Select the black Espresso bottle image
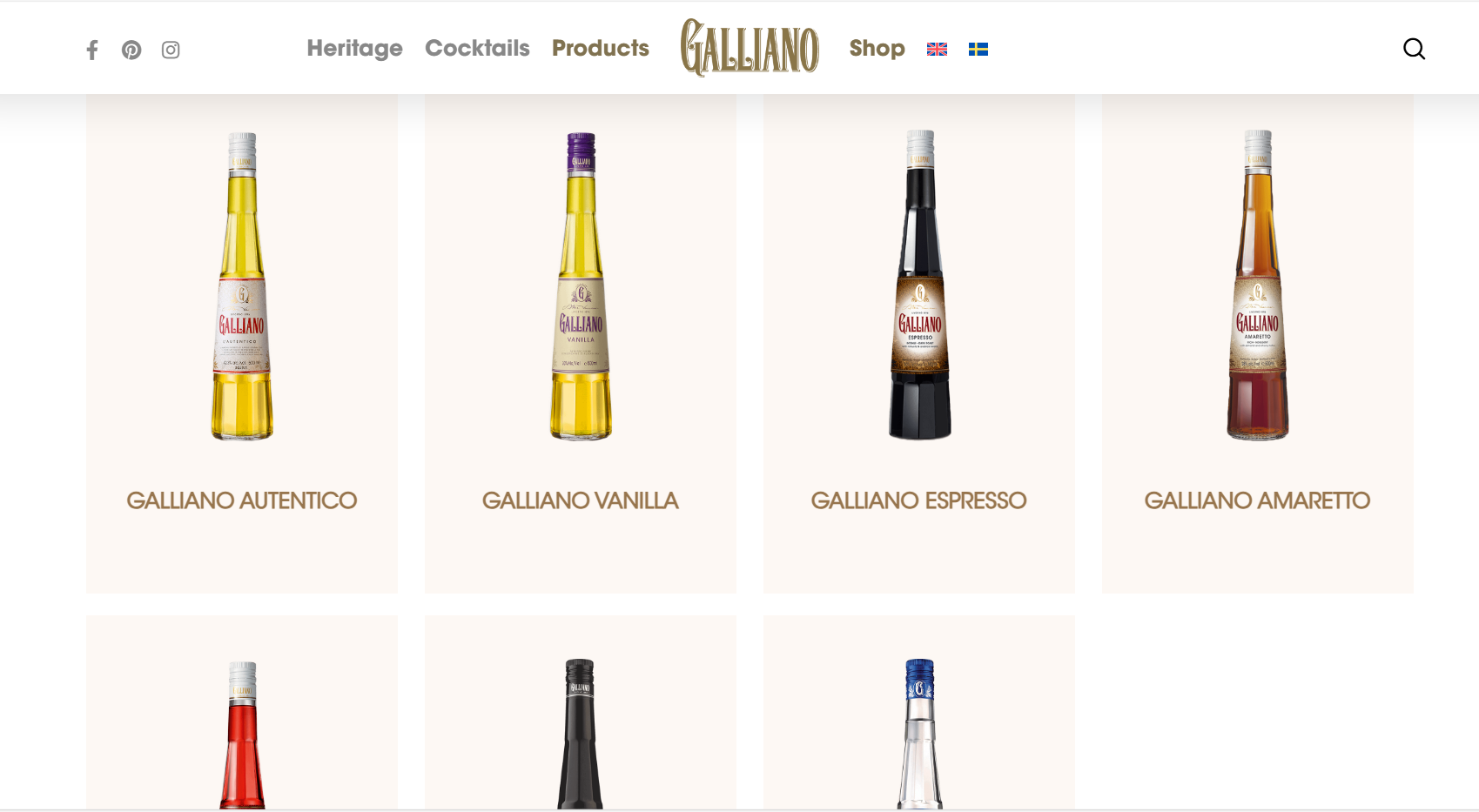Screen dimensions: 1479x812 click(x=919, y=285)
